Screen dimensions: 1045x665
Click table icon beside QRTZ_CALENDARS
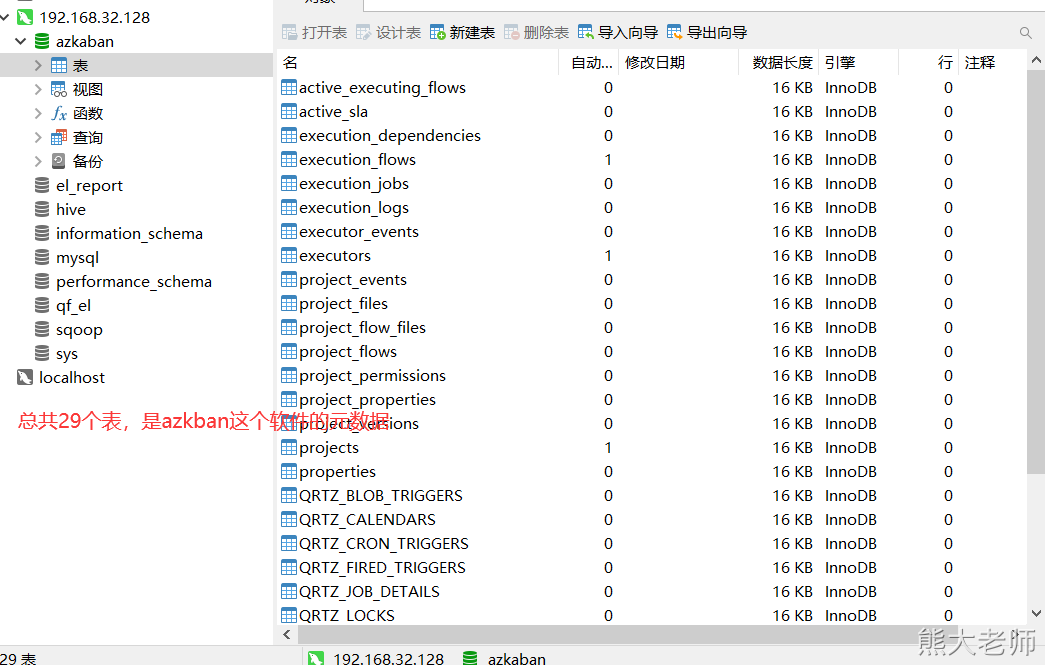pos(289,519)
